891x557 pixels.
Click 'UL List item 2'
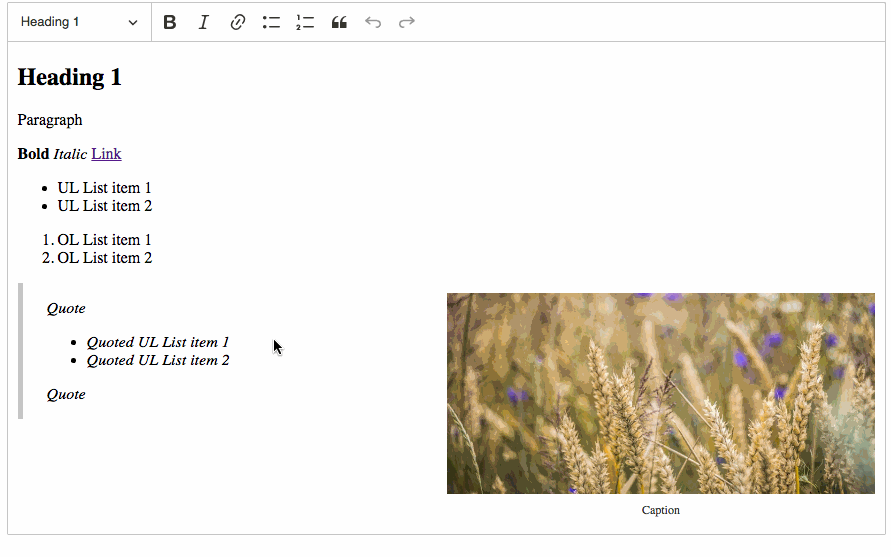click(105, 206)
